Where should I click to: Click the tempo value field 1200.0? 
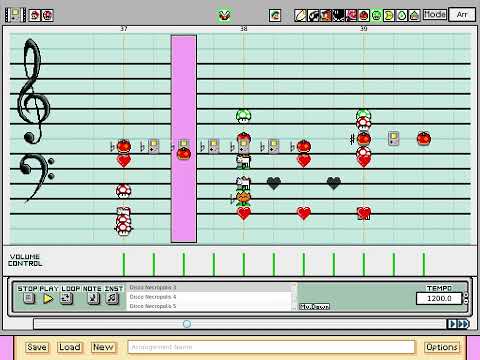tap(439, 298)
